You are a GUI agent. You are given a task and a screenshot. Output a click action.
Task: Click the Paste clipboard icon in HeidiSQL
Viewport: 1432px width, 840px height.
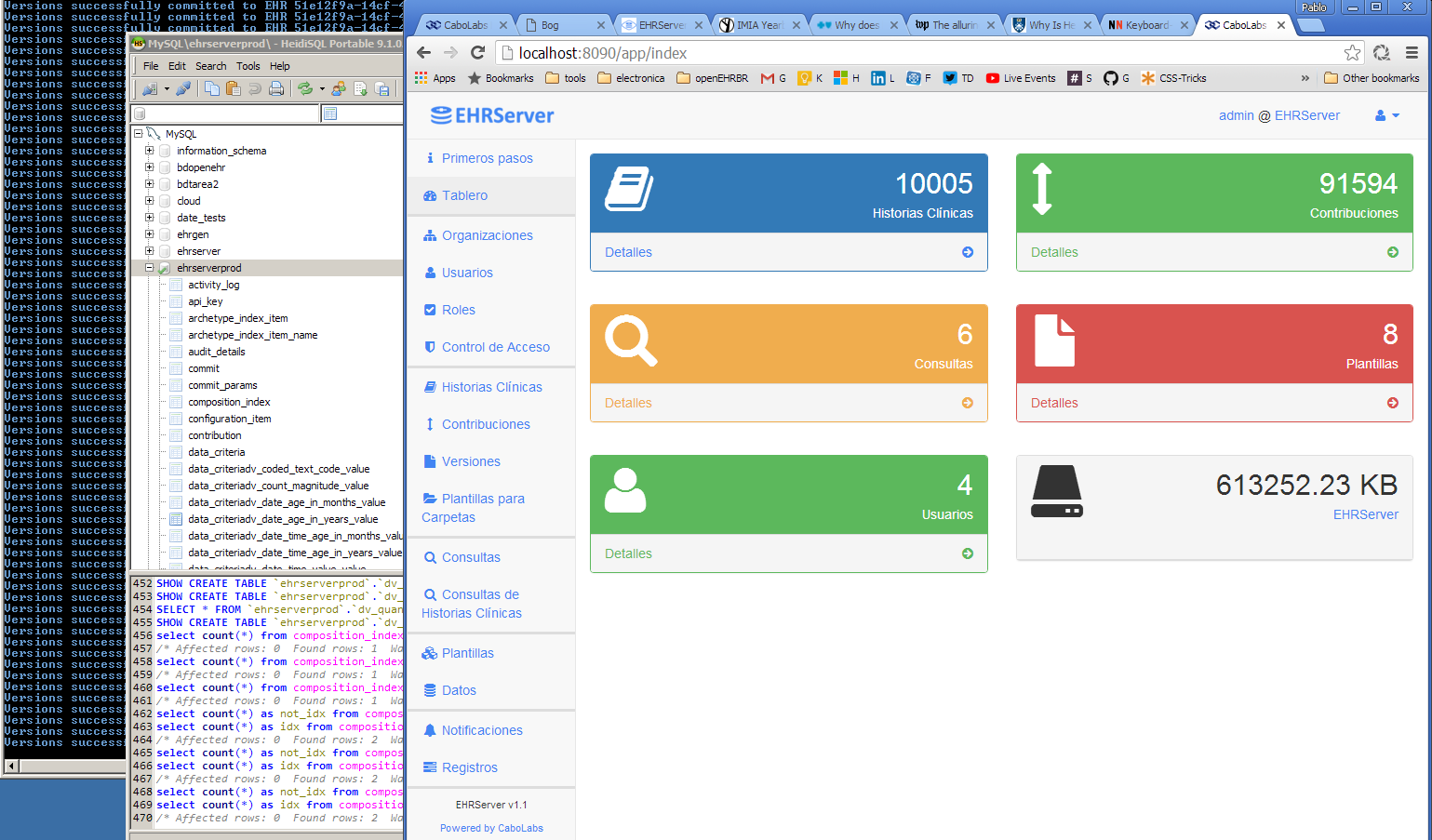pos(233,88)
